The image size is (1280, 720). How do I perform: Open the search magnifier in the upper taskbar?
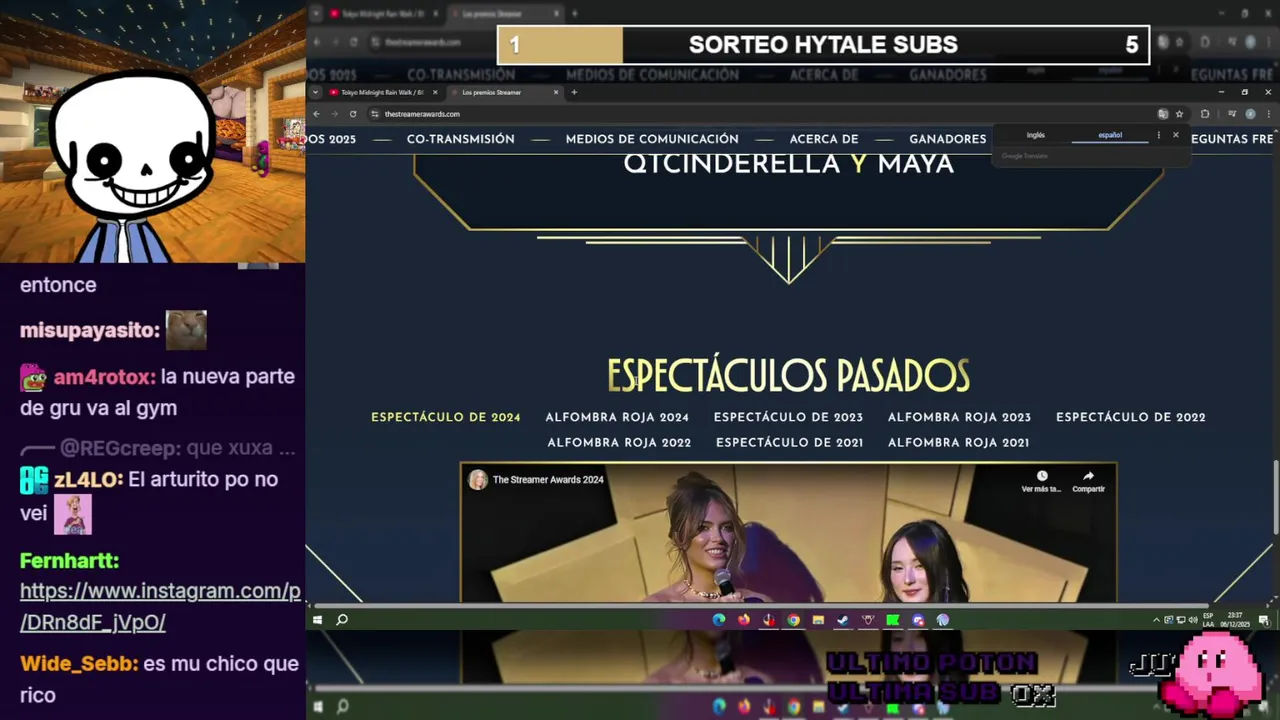pyautogui.click(x=342, y=620)
